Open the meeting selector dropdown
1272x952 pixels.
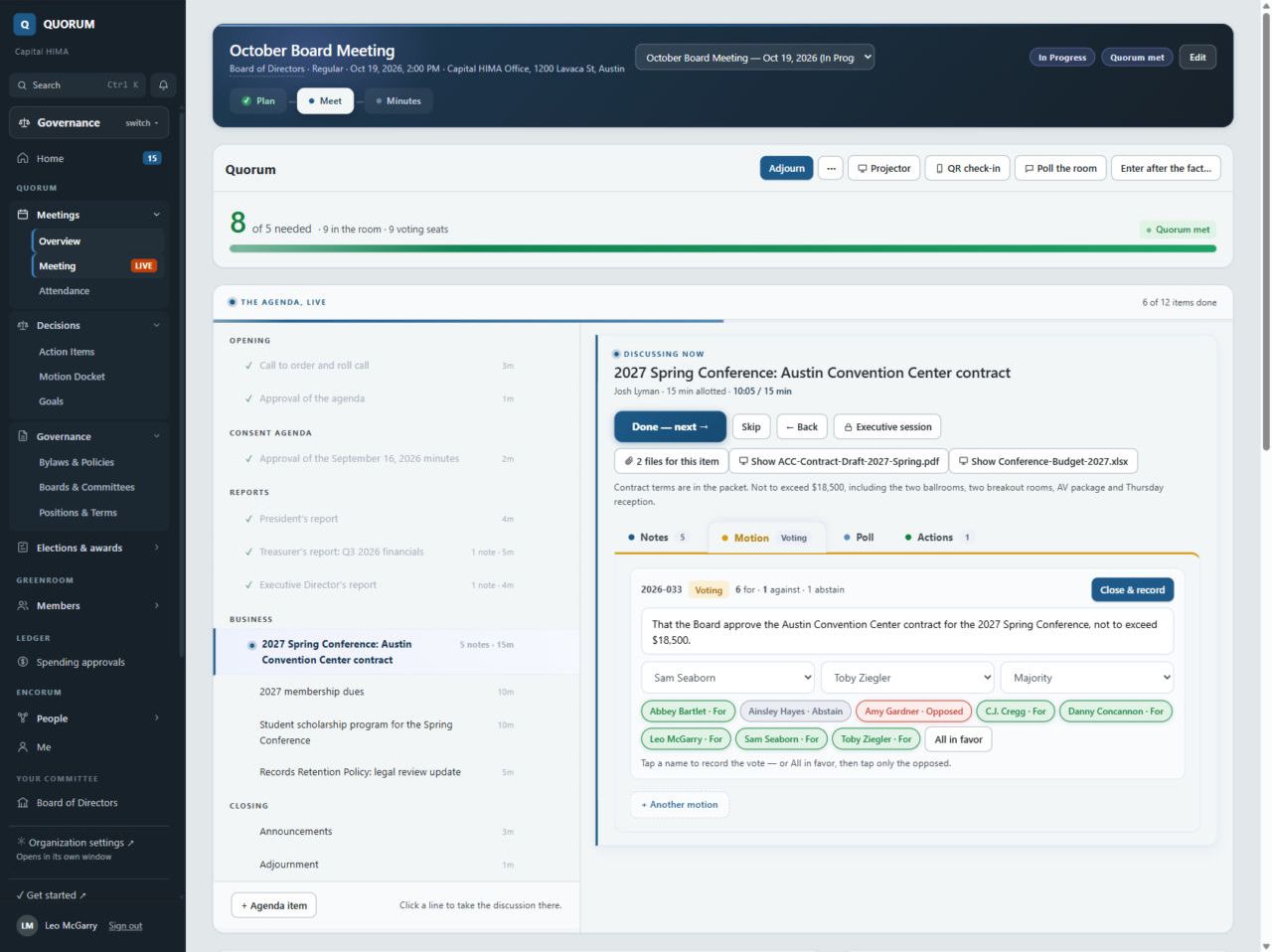point(755,58)
